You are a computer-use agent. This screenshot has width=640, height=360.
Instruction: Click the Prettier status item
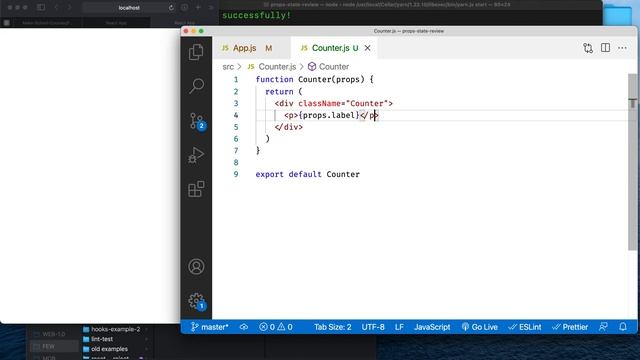[x=570, y=327]
